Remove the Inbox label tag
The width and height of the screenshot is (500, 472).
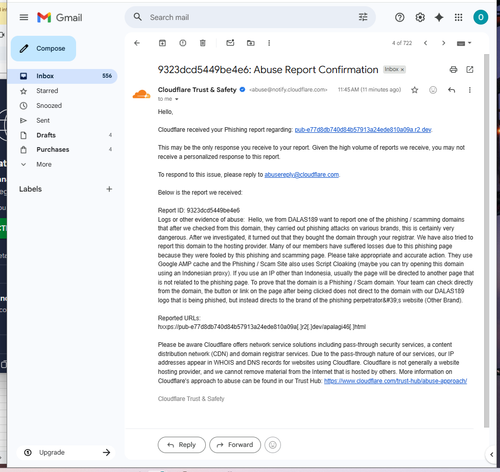pyautogui.click(x=402, y=70)
